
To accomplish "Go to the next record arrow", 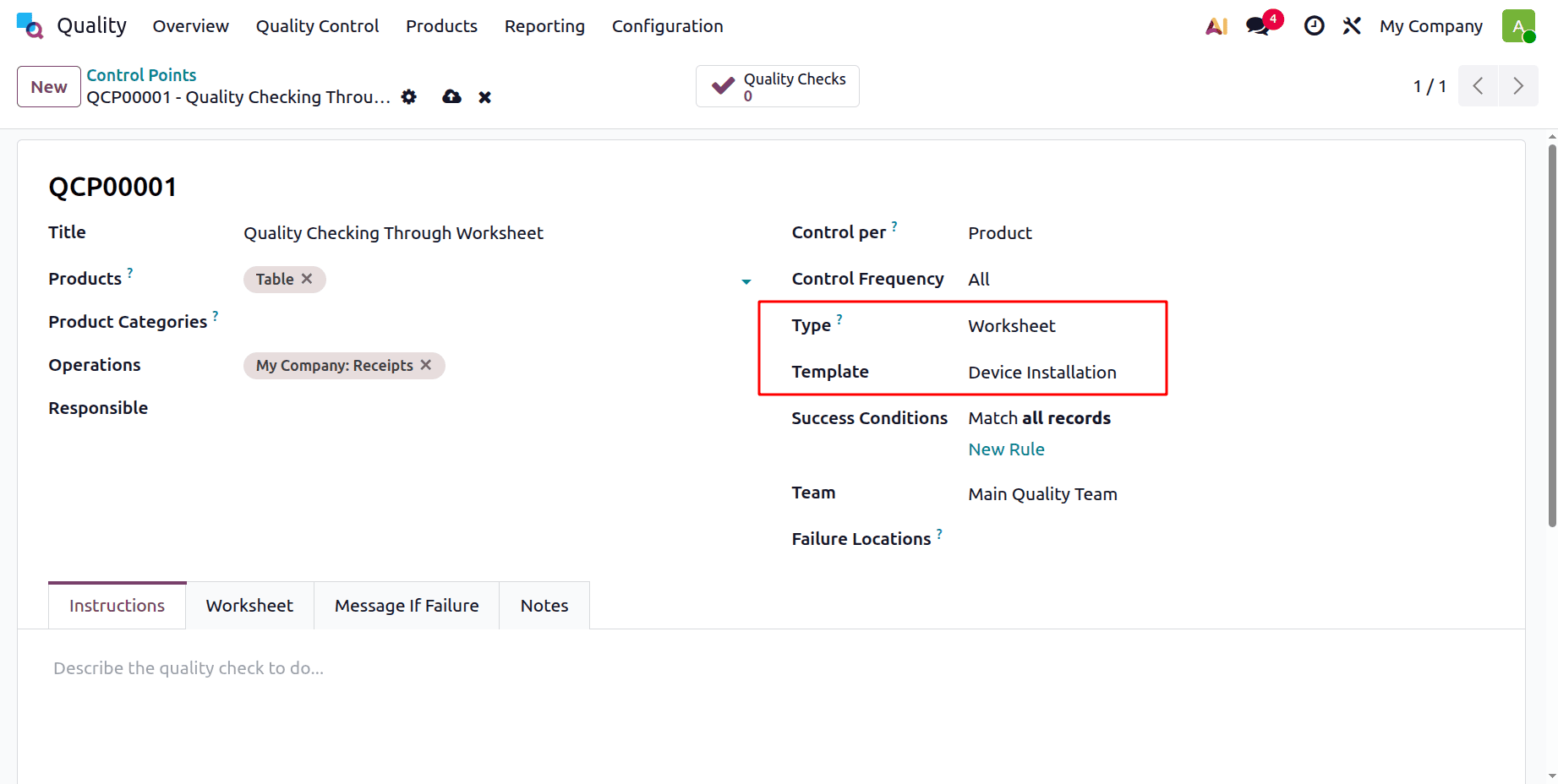I will pos(1518,86).
